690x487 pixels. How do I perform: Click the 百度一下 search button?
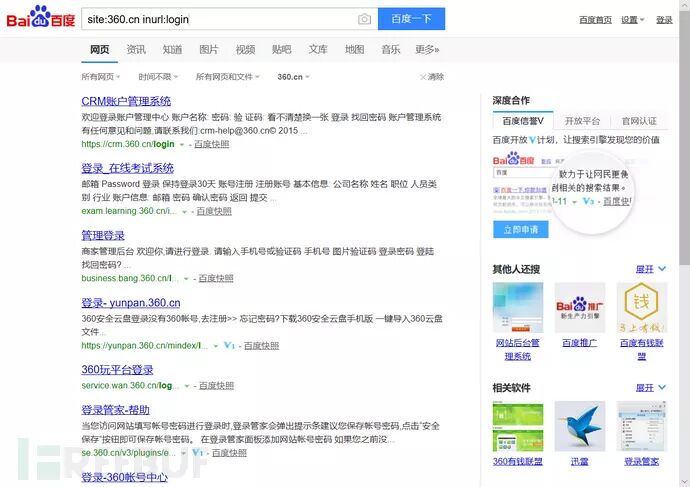411,19
